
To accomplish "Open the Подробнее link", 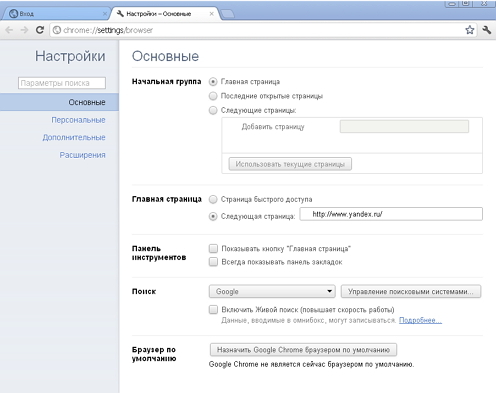I will click(420, 320).
